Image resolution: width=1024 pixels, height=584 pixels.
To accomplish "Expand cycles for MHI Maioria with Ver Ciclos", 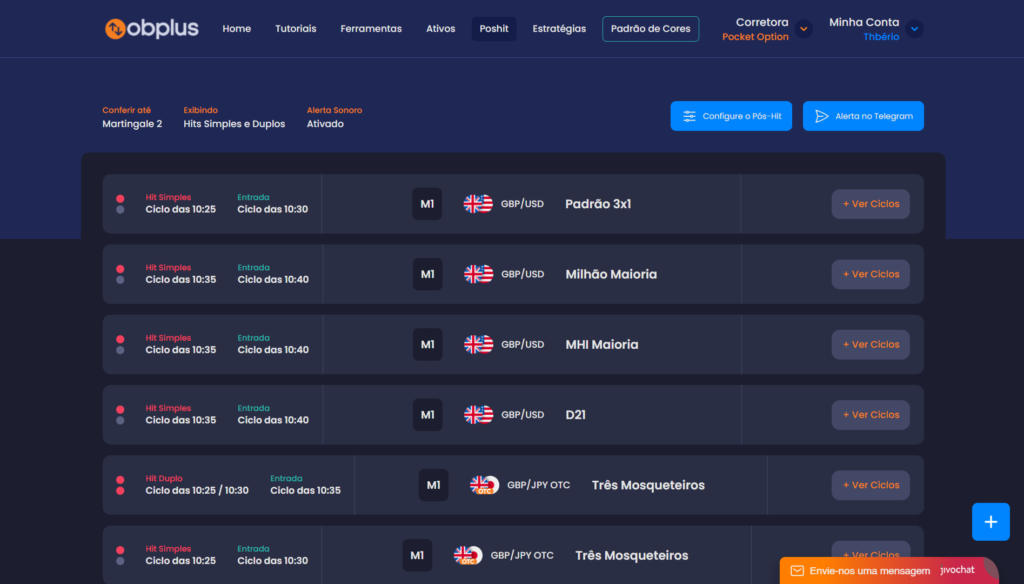I will point(870,344).
